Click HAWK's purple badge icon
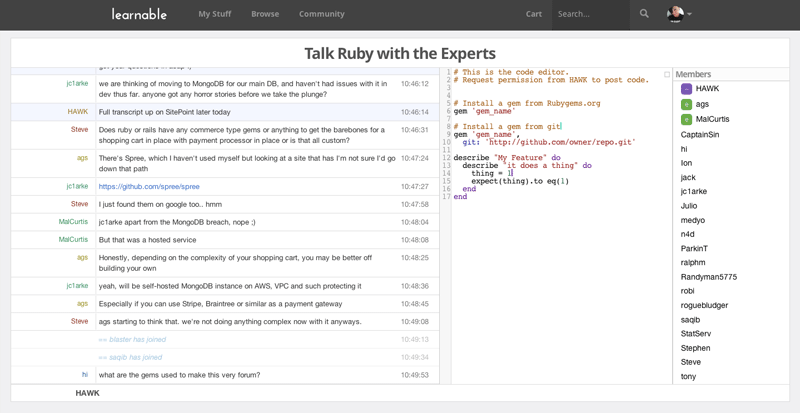The image size is (800, 413). pos(686,89)
